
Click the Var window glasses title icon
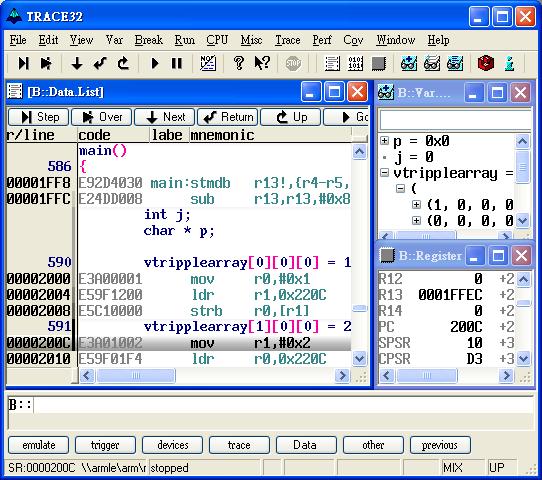(386, 92)
